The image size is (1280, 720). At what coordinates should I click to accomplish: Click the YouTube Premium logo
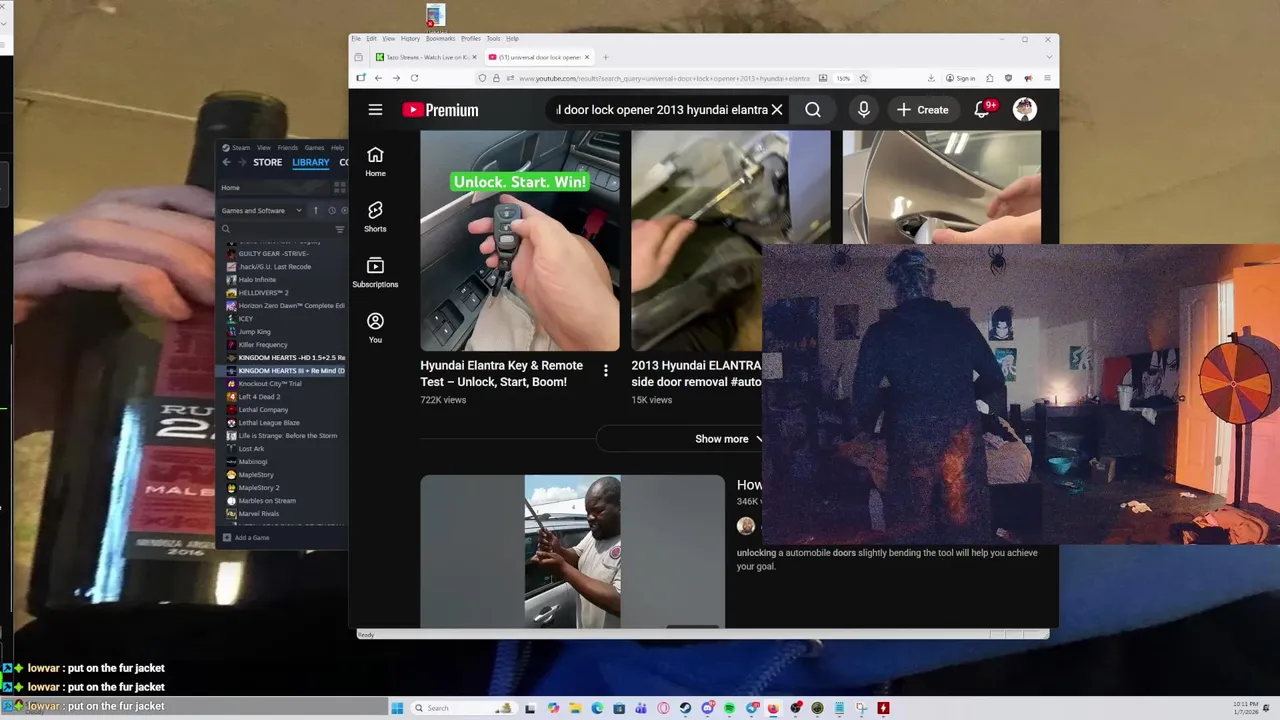(440, 110)
